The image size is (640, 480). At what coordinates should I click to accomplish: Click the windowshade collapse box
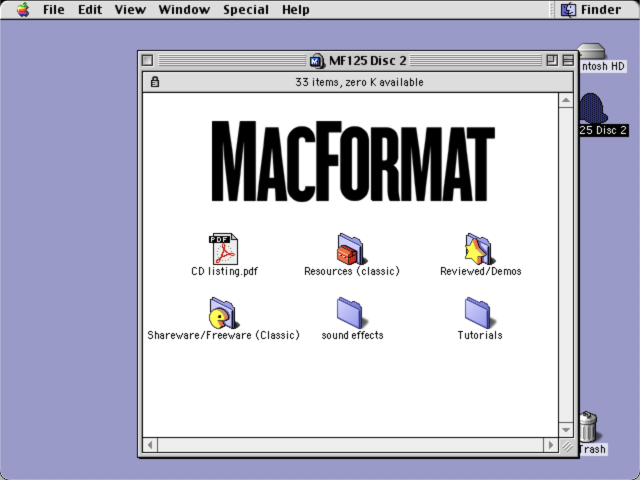click(568, 60)
